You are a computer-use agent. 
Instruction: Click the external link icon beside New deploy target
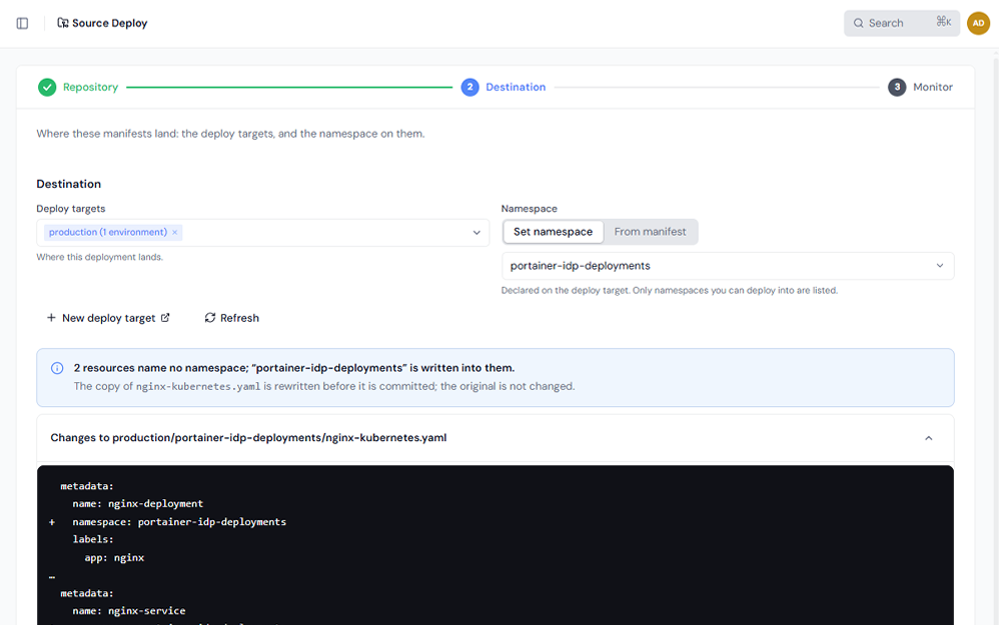(165, 318)
